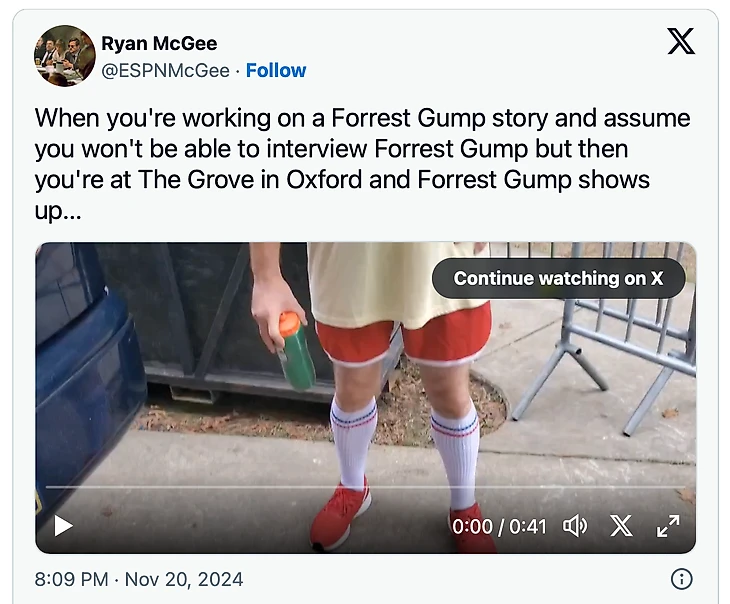Click the X logo in video controls
Screen dimensions: 730x604
[622, 525]
